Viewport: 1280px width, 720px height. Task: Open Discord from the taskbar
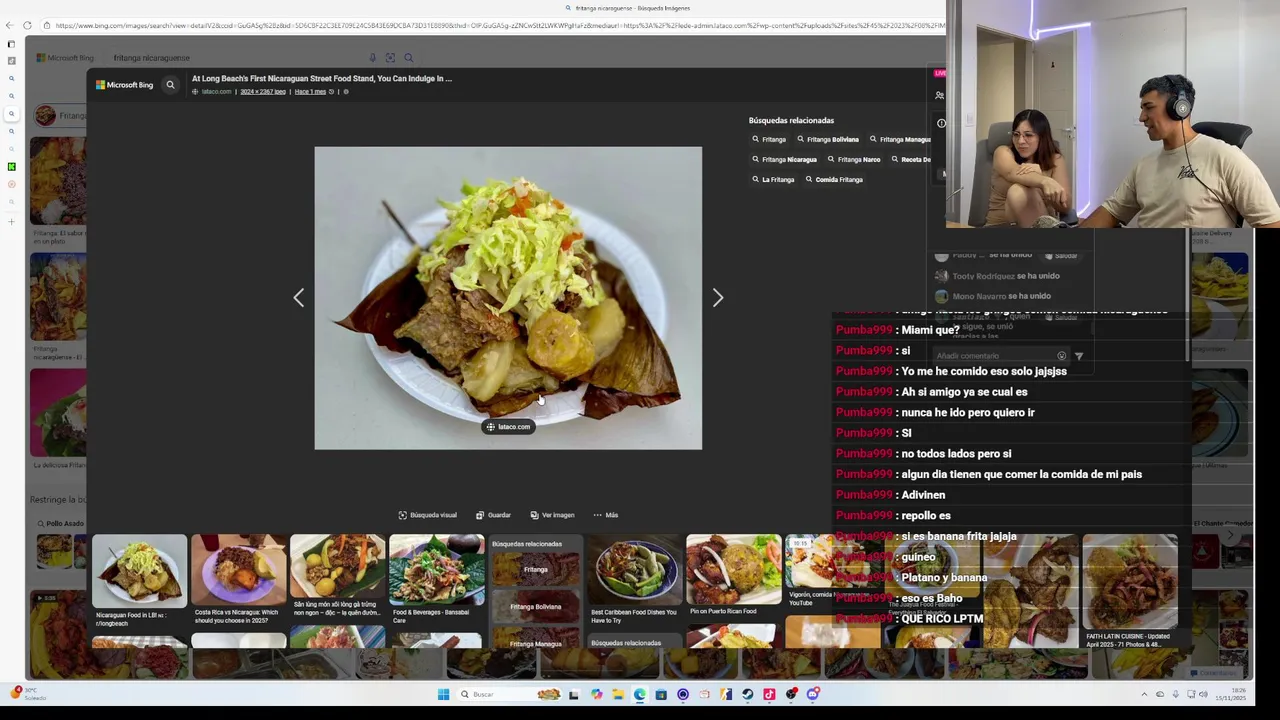[x=813, y=694]
